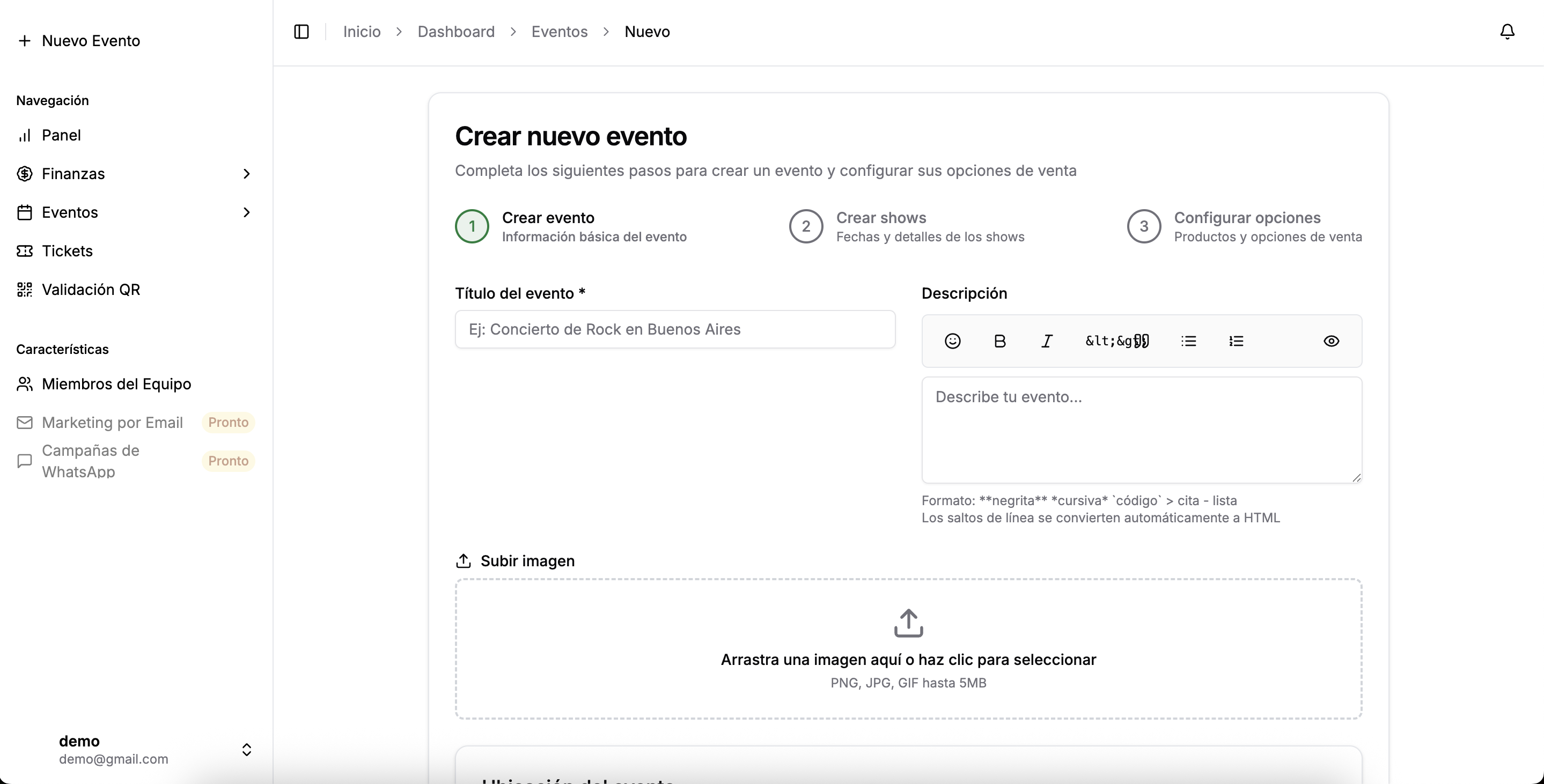Open Miembros del Equipo
Screen dimensions: 1544x784
click(x=136, y=384)
